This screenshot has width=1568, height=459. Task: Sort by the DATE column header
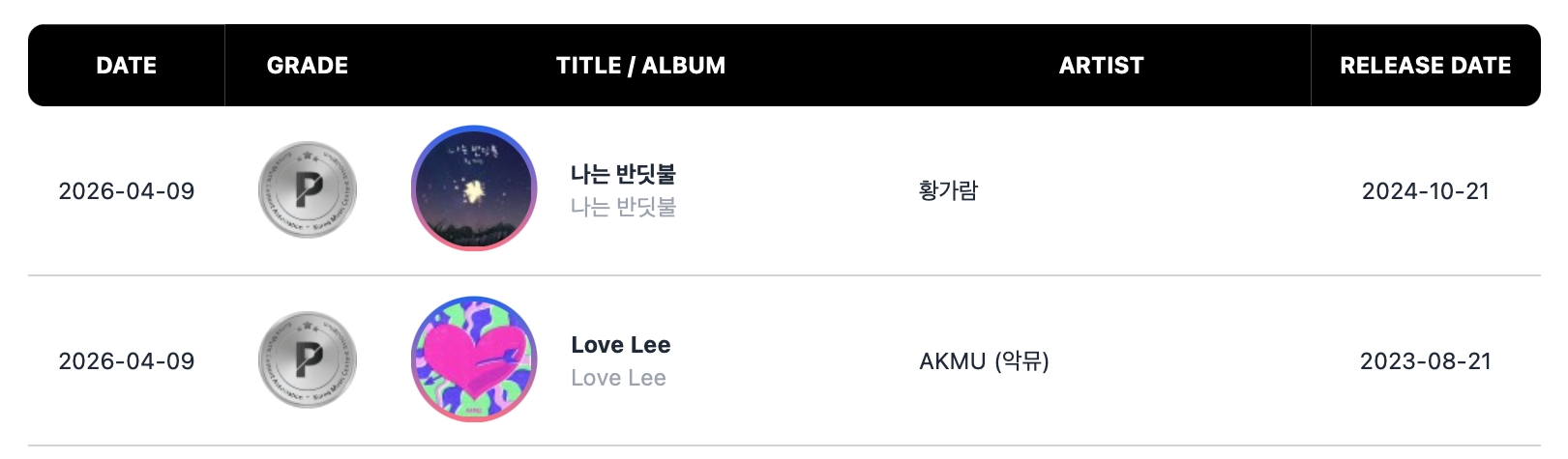click(127, 66)
